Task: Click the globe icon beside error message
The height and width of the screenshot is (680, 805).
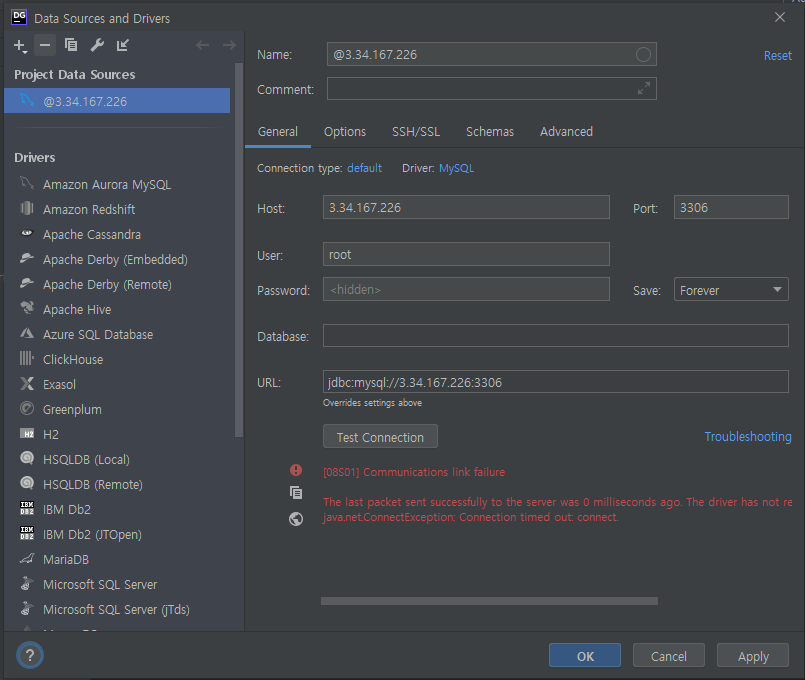Action: click(296, 519)
